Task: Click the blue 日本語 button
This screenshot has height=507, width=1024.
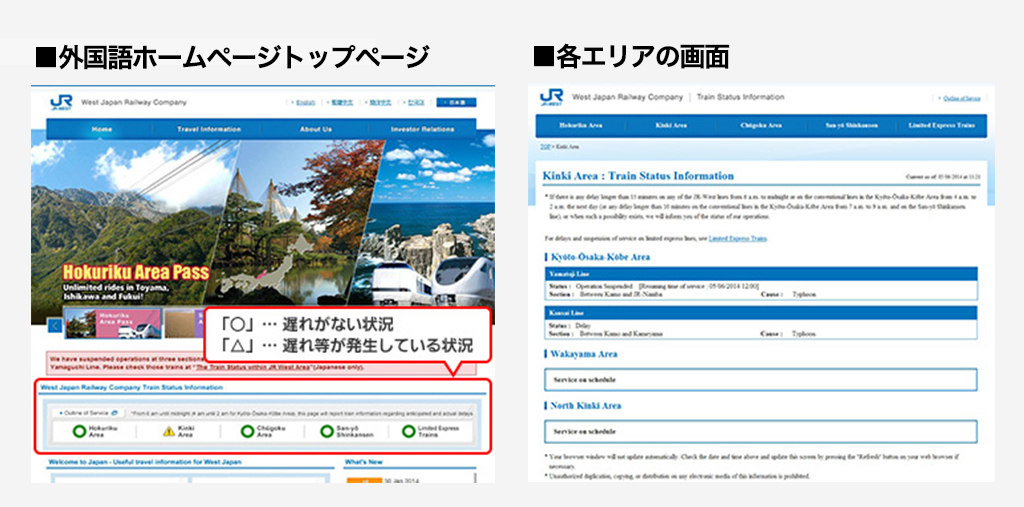Action: (x=456, y=103)
